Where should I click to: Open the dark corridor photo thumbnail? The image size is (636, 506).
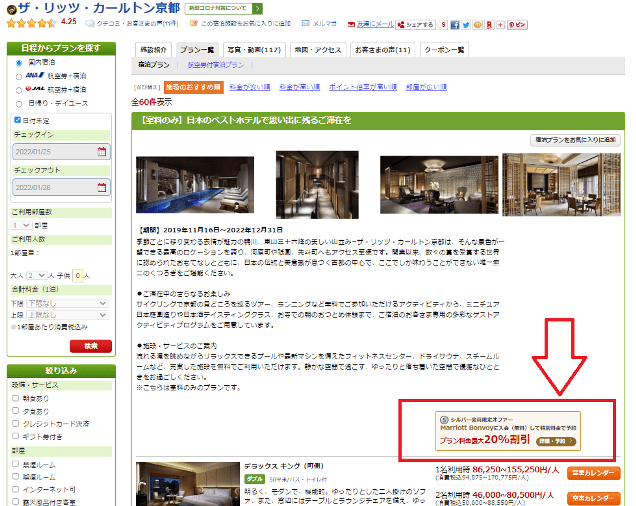[317, 185]
